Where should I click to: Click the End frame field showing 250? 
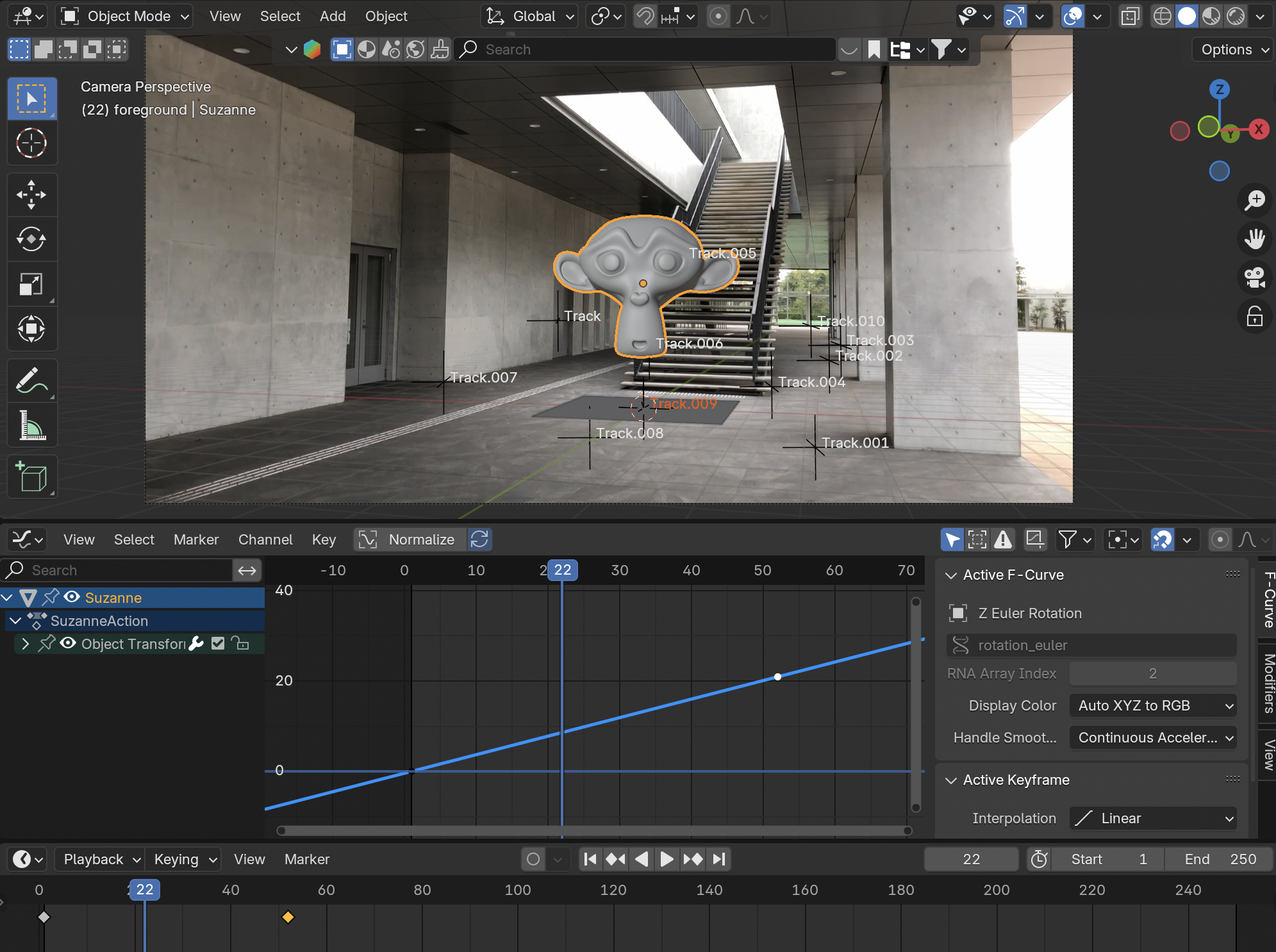pyautogui.click(x=1219, y=859)
